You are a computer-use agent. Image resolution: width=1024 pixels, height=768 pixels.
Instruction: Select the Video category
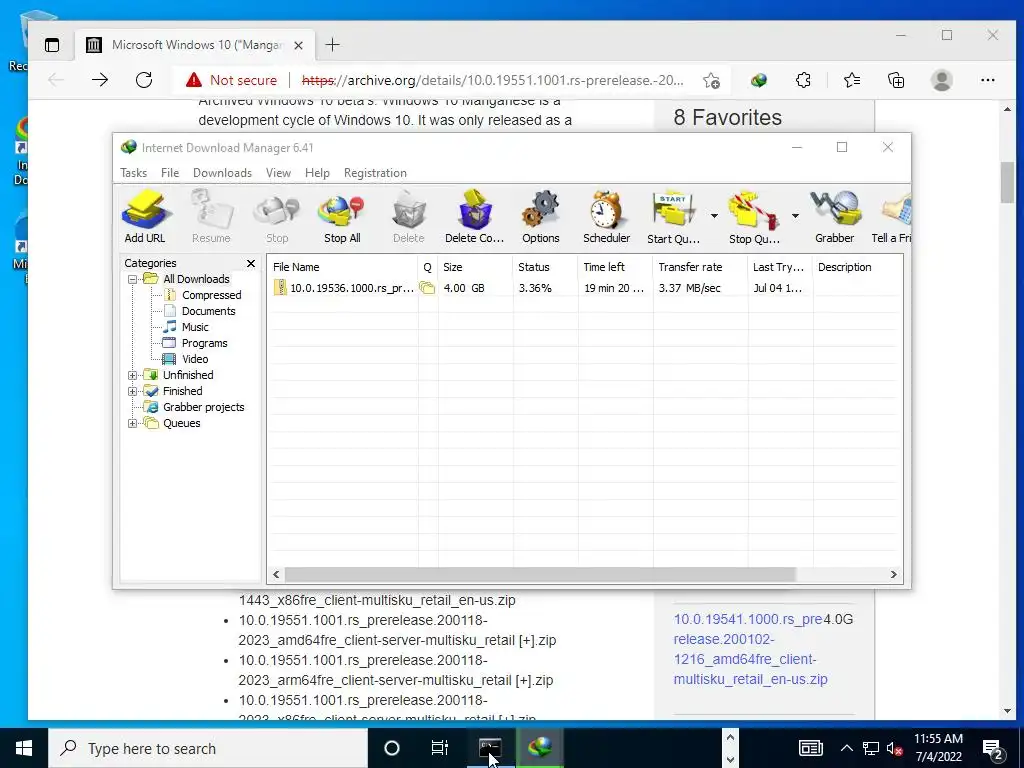tap(195, 359)
